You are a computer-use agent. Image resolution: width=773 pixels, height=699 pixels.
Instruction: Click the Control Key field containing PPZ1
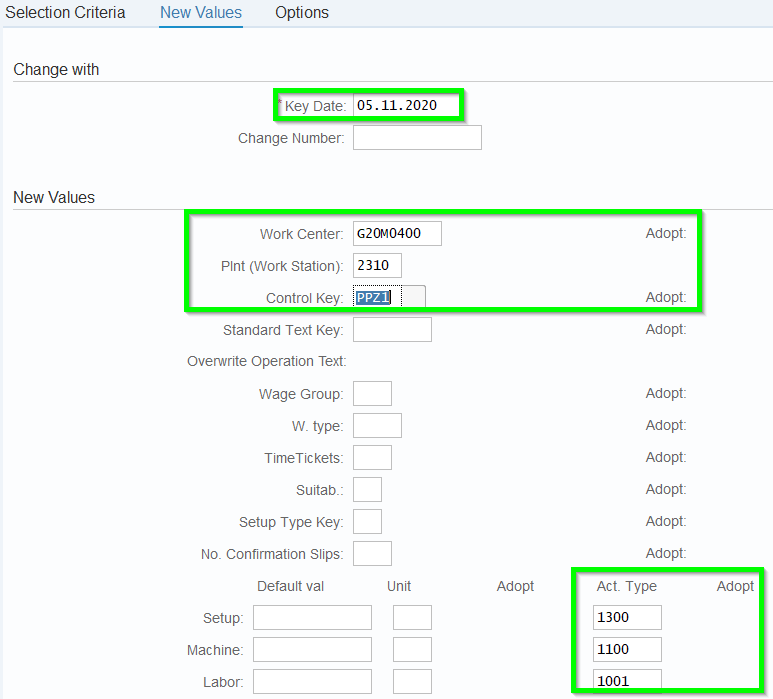click(378, 297)
